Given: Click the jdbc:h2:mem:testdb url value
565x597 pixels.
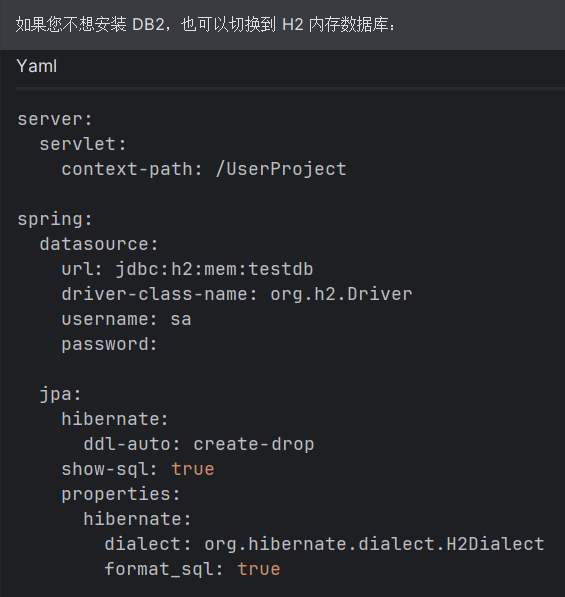Looking at the screenshot, I should pos(214,269).
